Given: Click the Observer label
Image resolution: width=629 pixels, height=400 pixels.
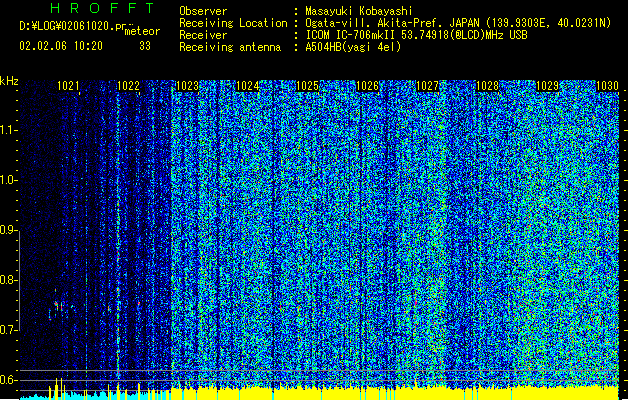Looking at the screenshot, I should pos(203,11).
